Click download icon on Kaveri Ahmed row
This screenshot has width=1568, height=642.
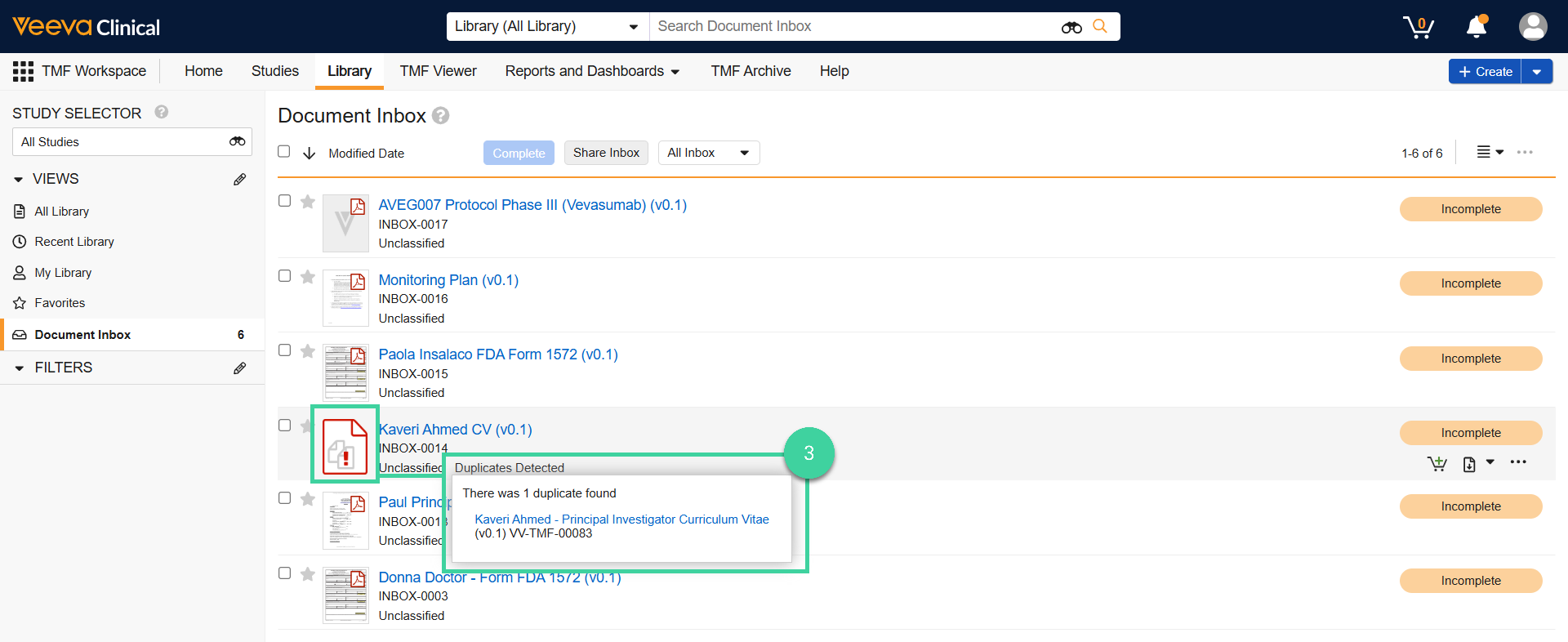(1469, 463)
